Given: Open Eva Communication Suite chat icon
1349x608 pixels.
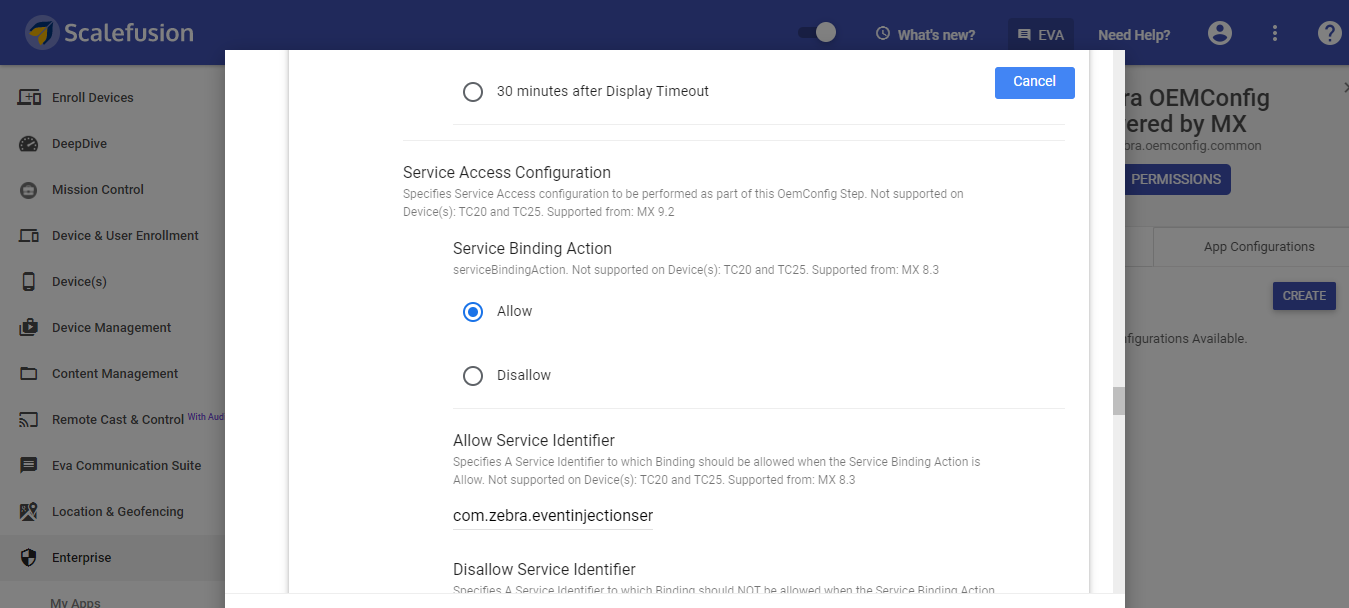Looking at the screenshot, I should 29,466.
